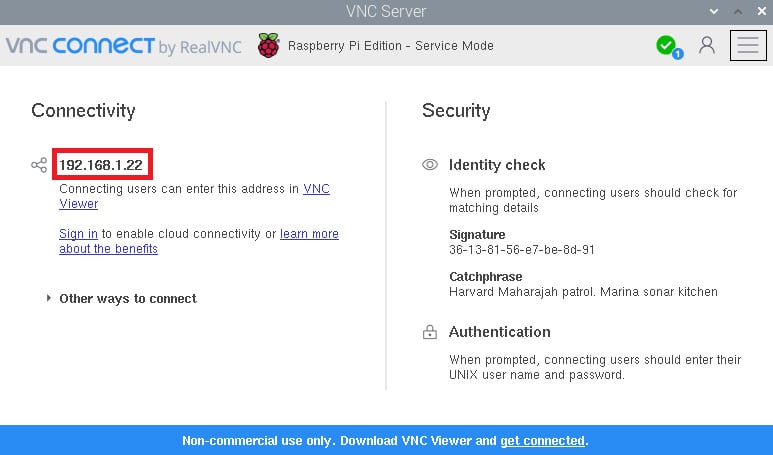Click the share connectivity icon
The height and width of the screenshot is (455, 773).
pyautogui.click(x=39, y=165)
